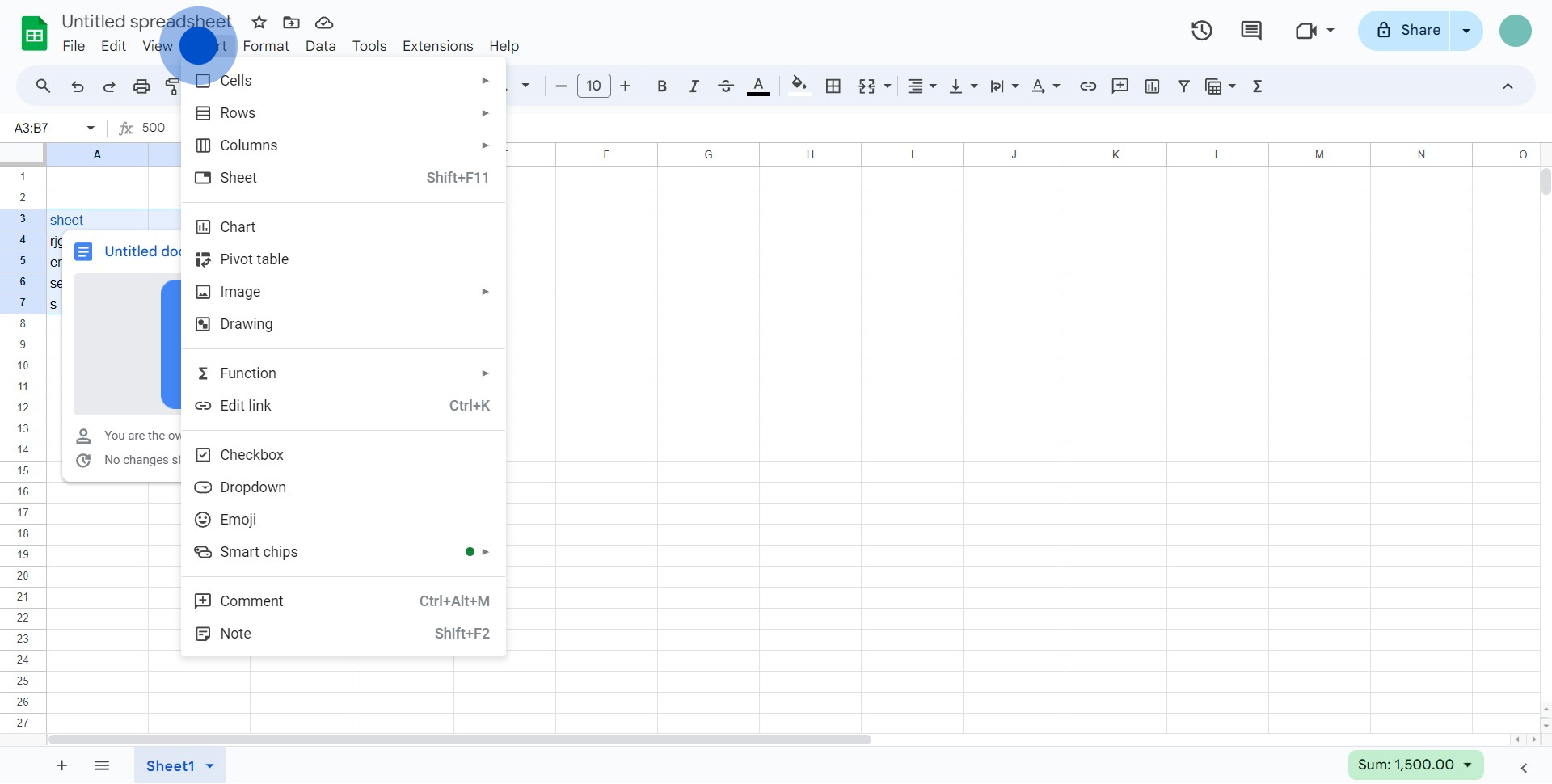Click the Name box showing A3:B7
The width and height of the screenshot is (1552, 784).
[44, 128]
